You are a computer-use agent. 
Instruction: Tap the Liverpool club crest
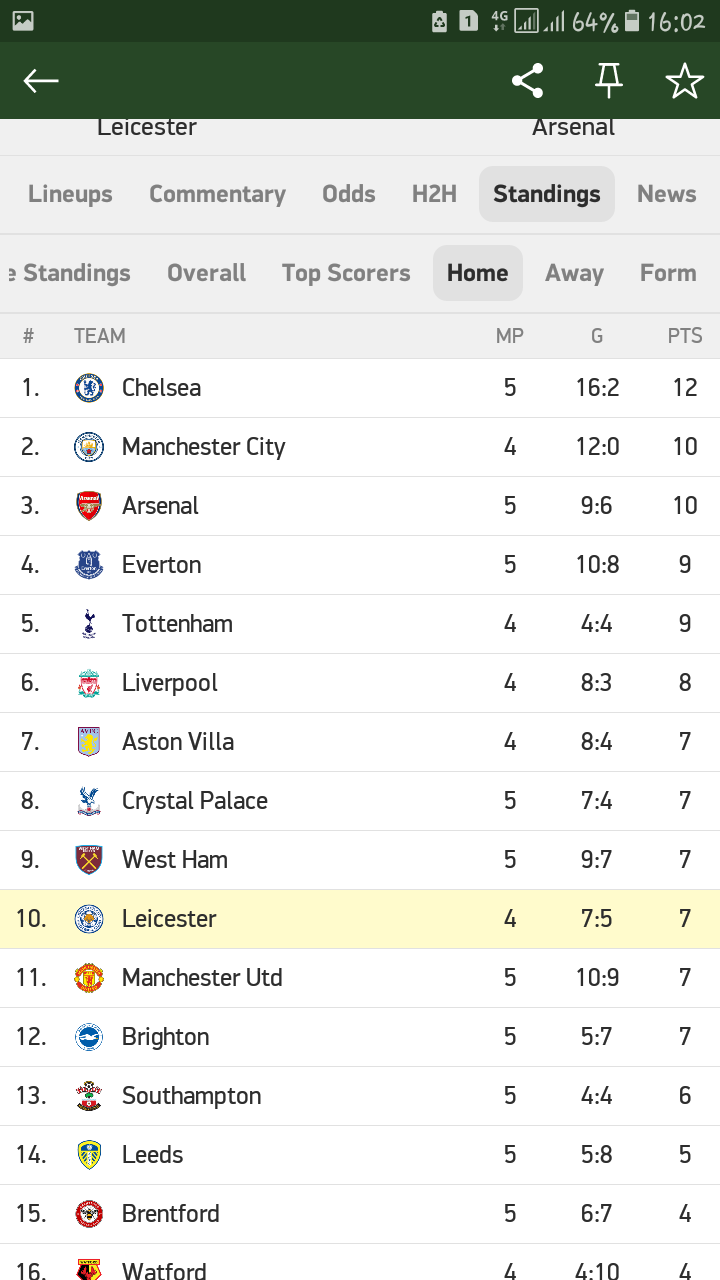tap(89, 683)
